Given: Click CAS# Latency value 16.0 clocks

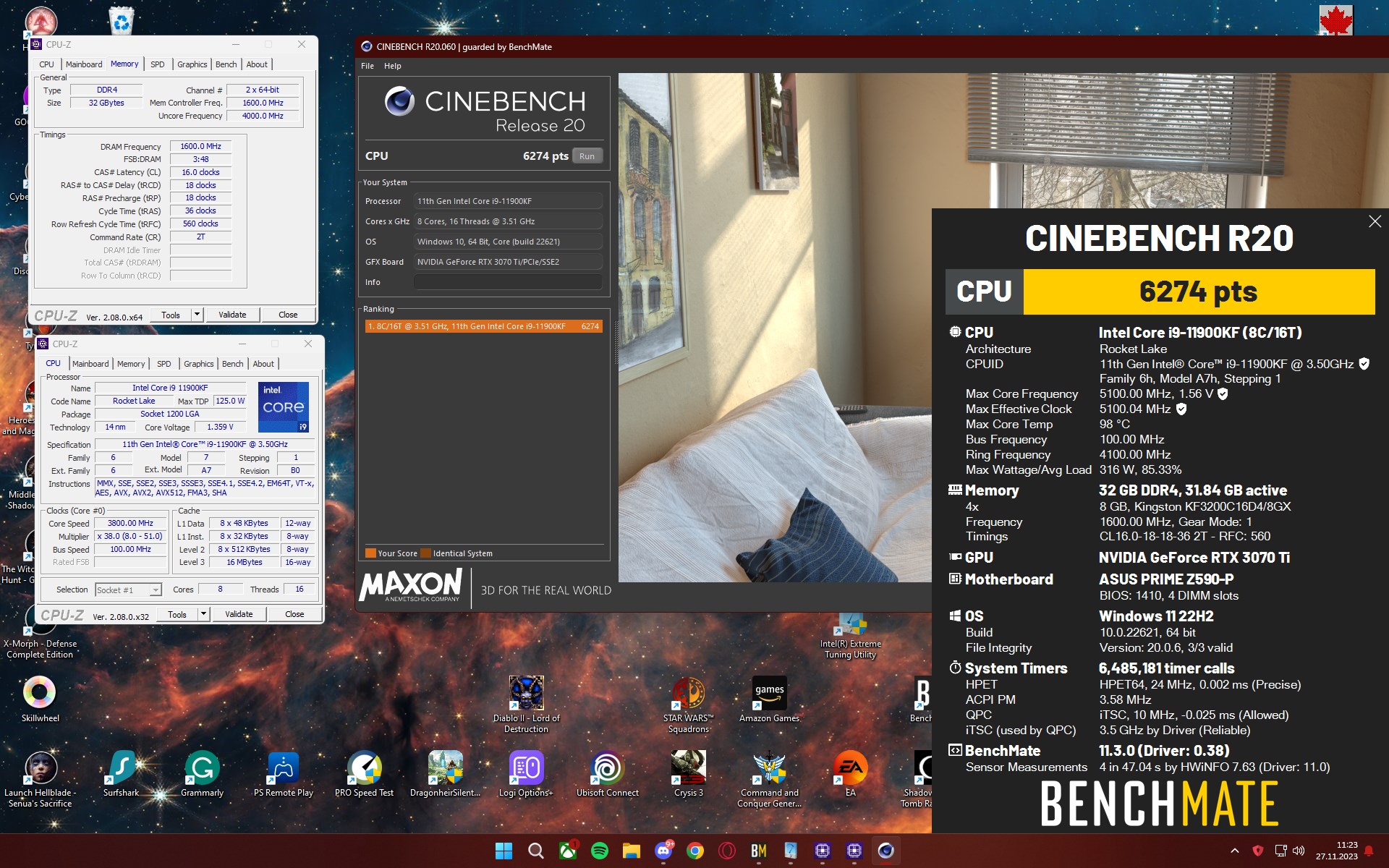Looking at the screenshot, I should [x=201, y=172].
